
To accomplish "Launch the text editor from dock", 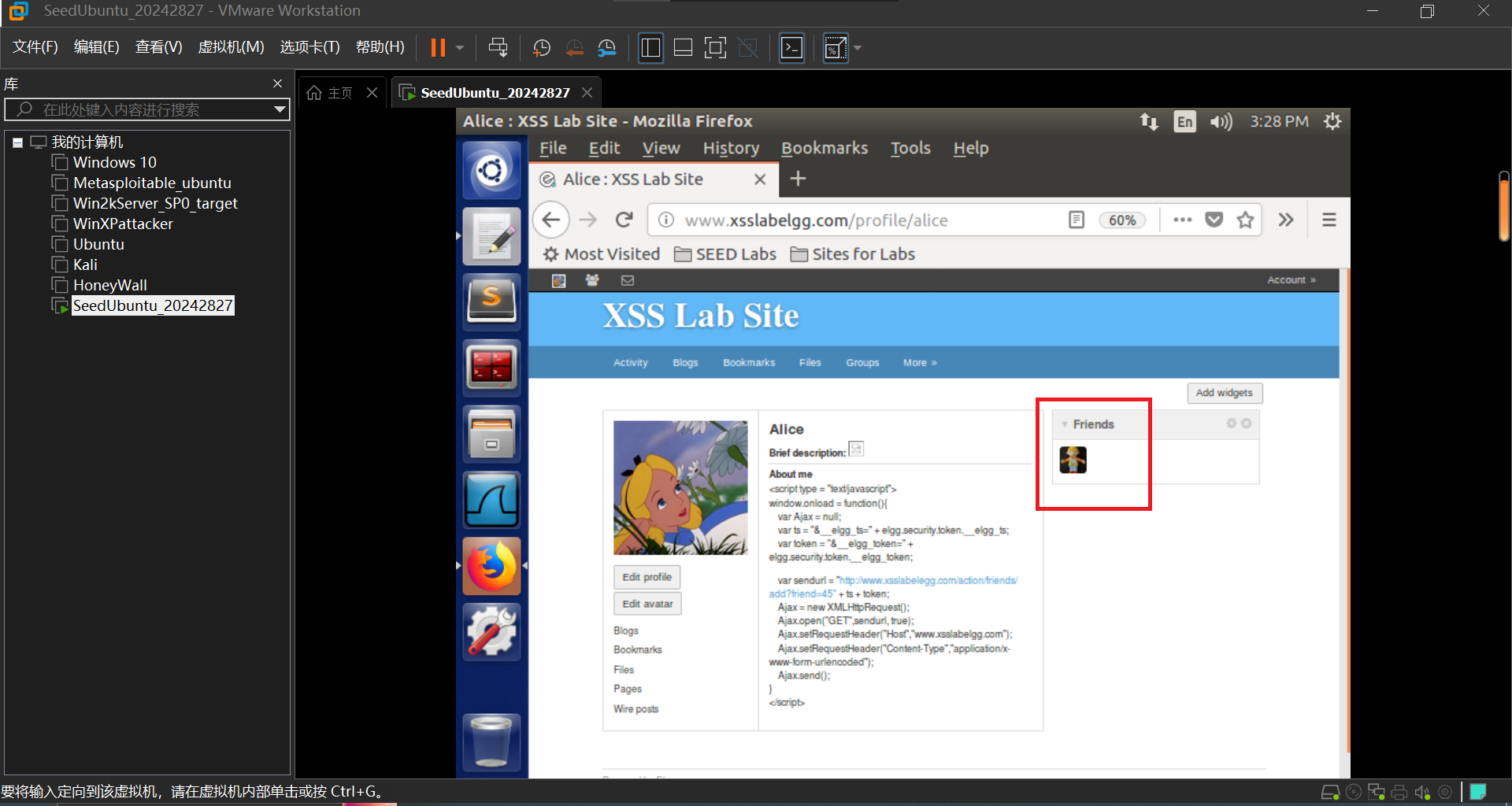I will click(x=491, y=236).
